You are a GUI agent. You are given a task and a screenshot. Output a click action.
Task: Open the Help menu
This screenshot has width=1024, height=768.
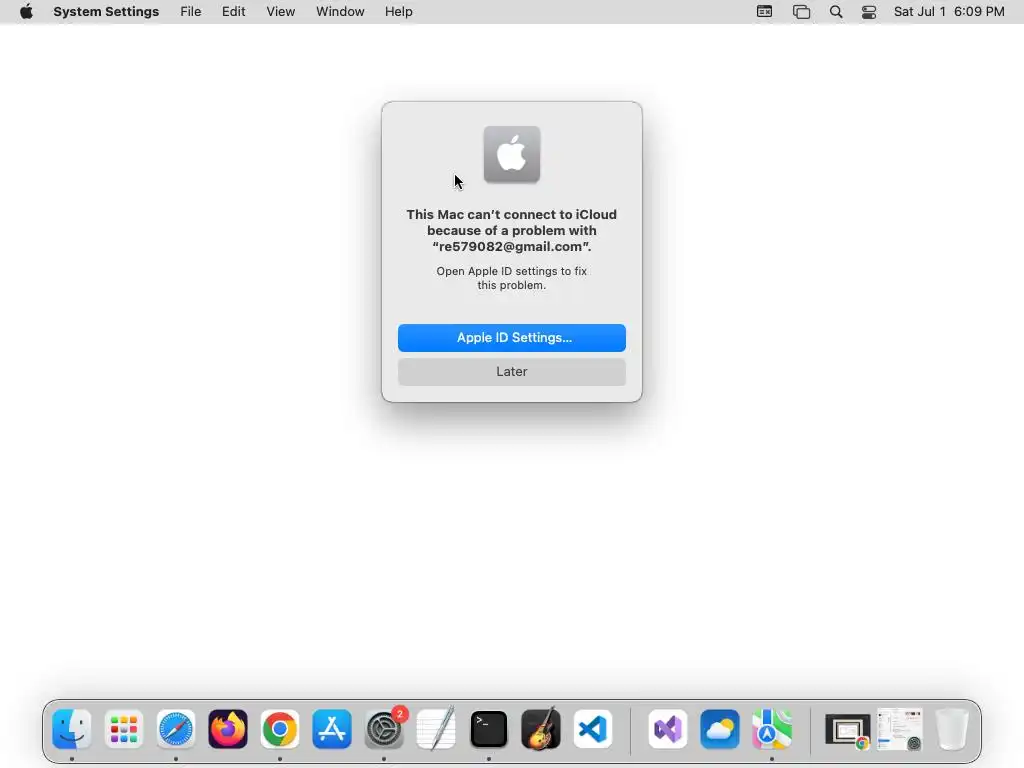(x=398, y=11)
